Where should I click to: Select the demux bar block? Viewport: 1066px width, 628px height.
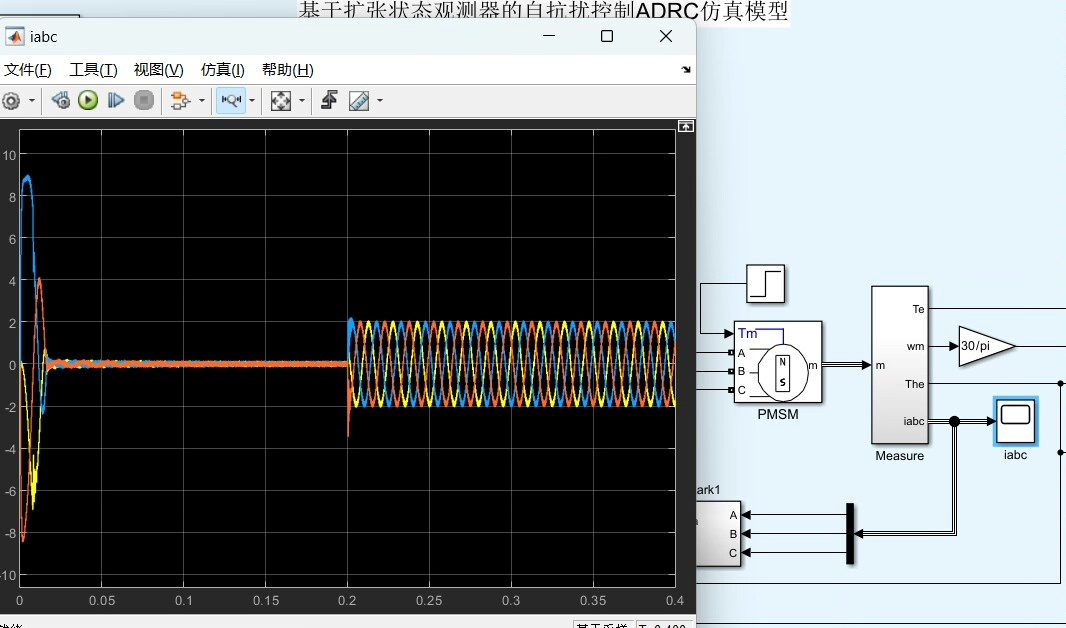[x=850, y=534]
